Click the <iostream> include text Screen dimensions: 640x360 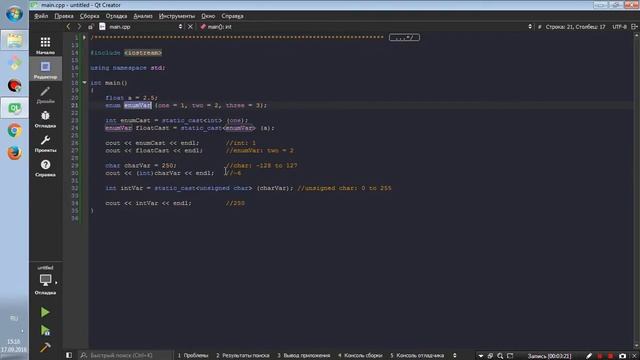pos(143,53)
